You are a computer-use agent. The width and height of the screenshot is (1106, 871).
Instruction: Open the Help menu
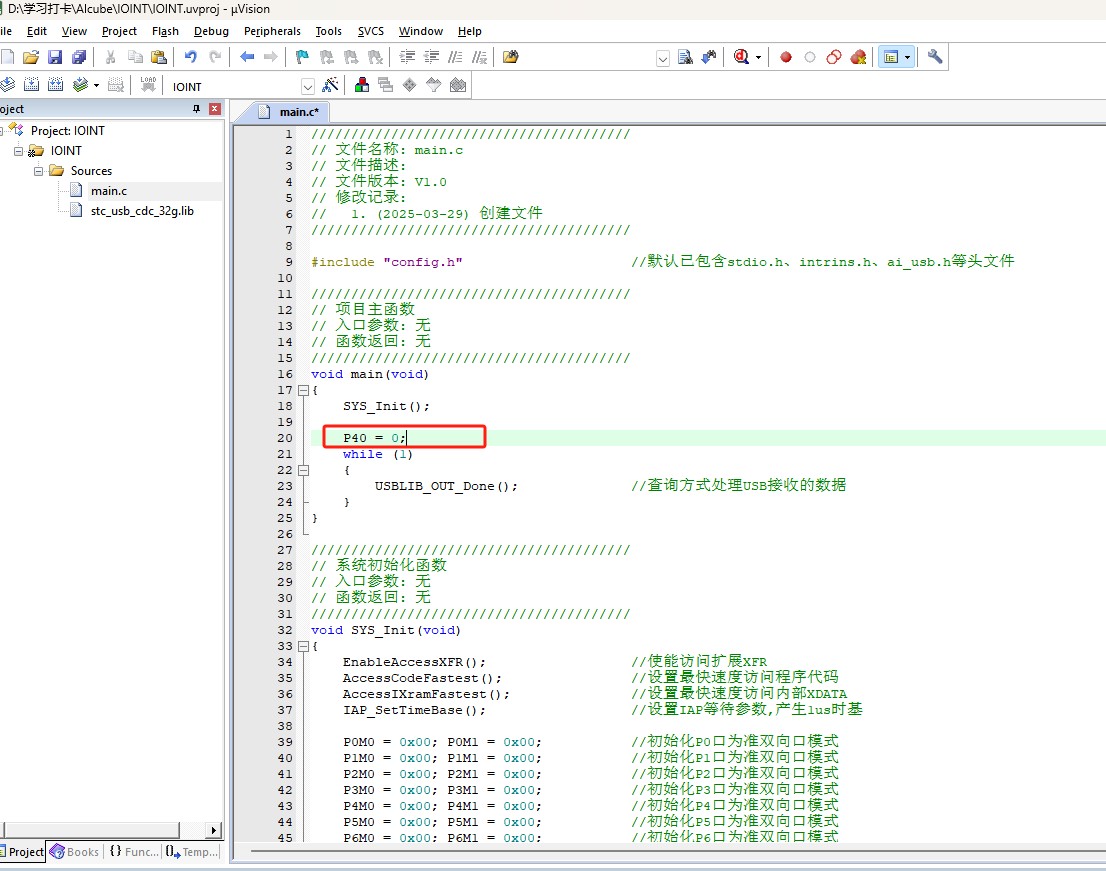469,31
